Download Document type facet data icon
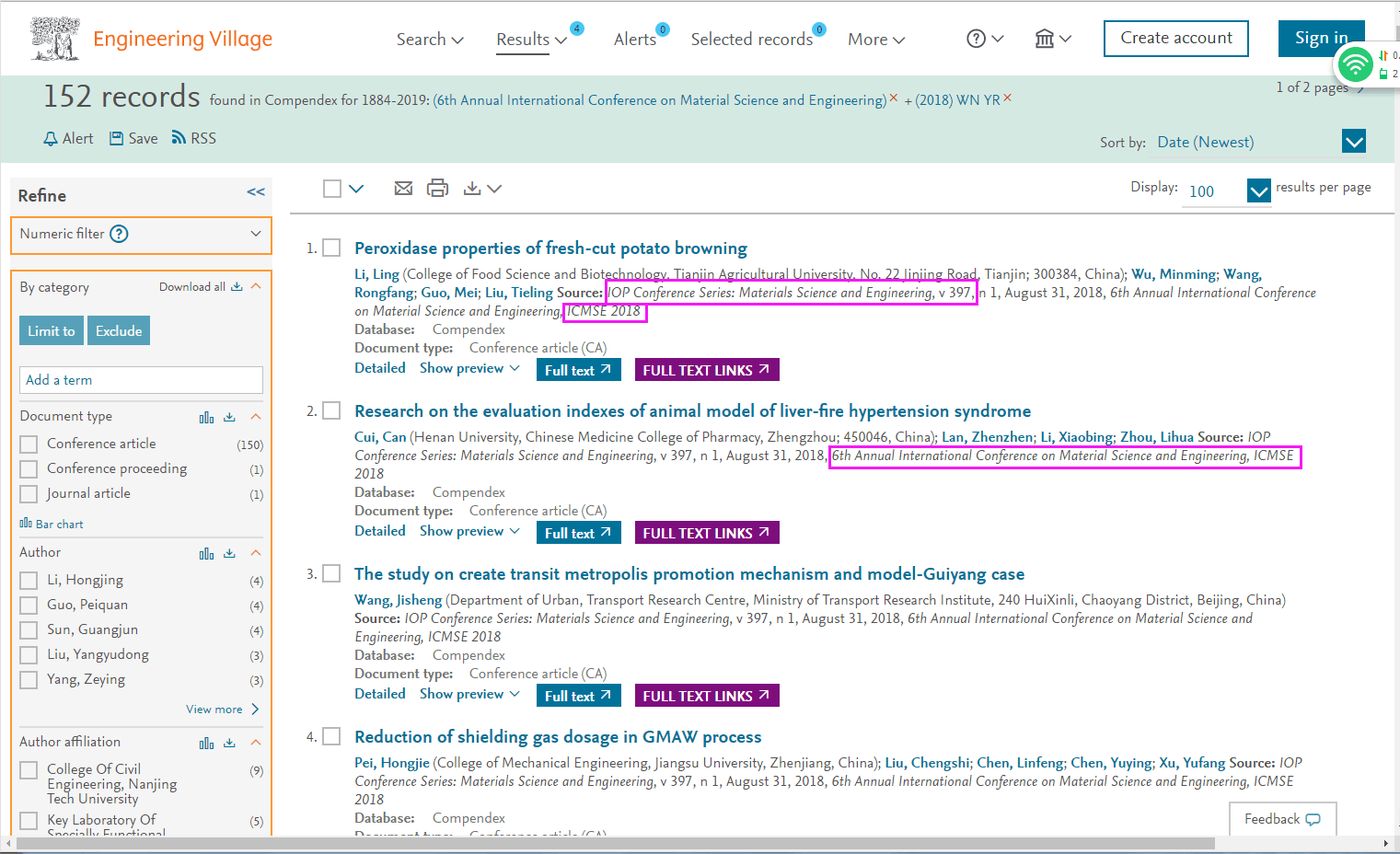The height and width of the screenshot is (854, 1400). pos(229,417)
